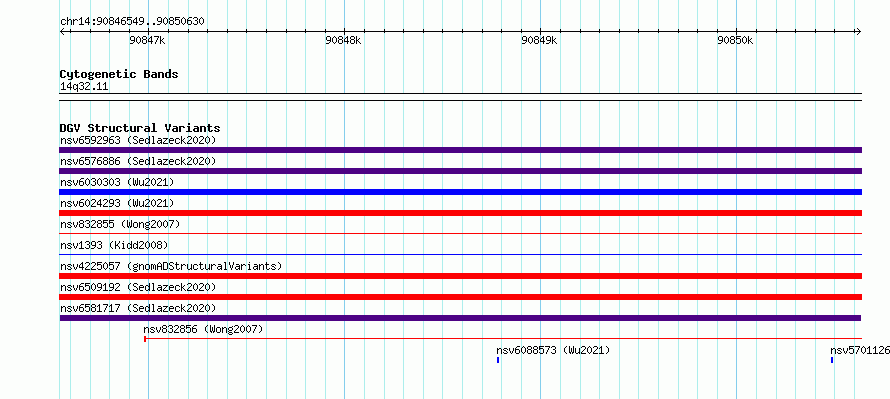Image resolution: width=890 pixels, height=399 pixels.
Task: Click the 90849k ruler position
Action: tap(539, 40)
